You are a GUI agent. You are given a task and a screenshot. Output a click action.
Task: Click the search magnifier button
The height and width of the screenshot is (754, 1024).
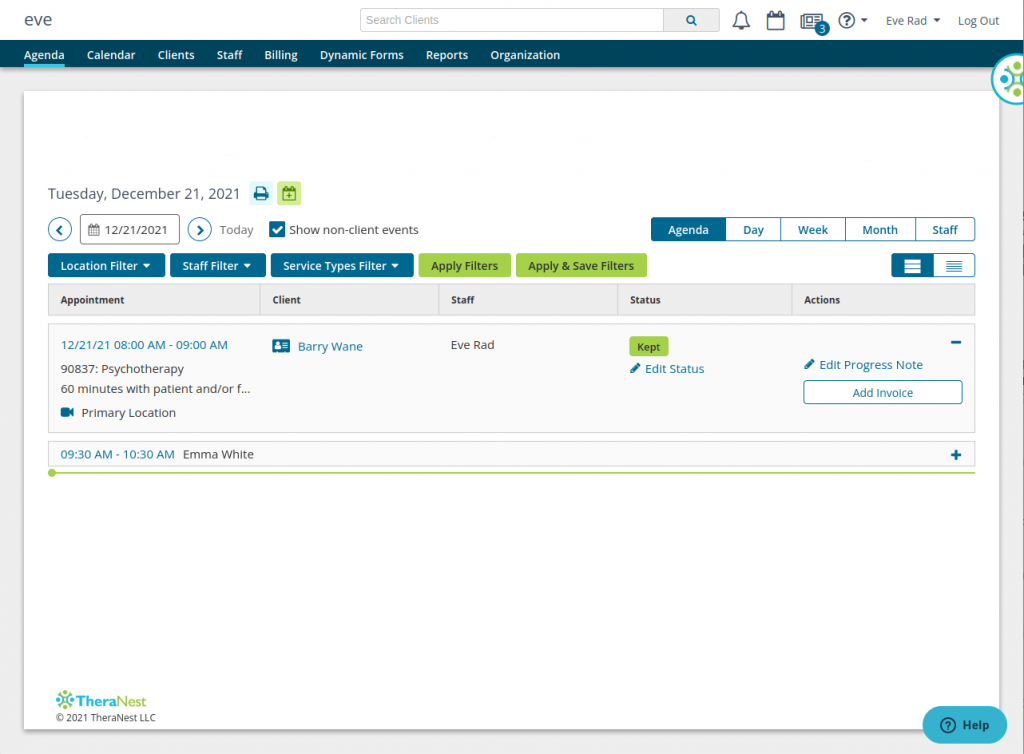click(x=691, y=20)
